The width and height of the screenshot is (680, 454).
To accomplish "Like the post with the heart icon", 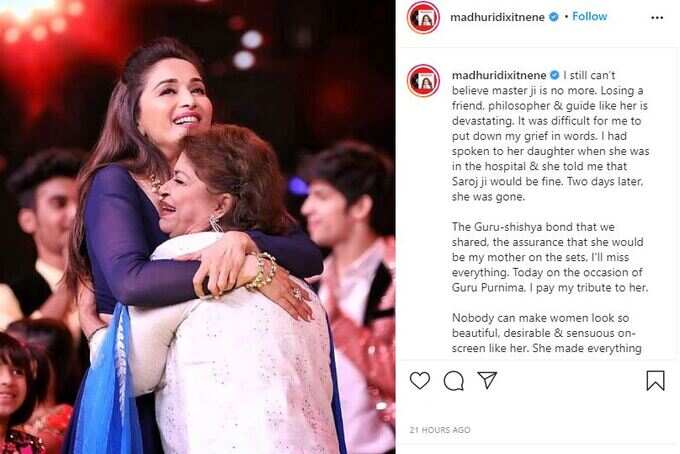I will [x=420, y=380].
